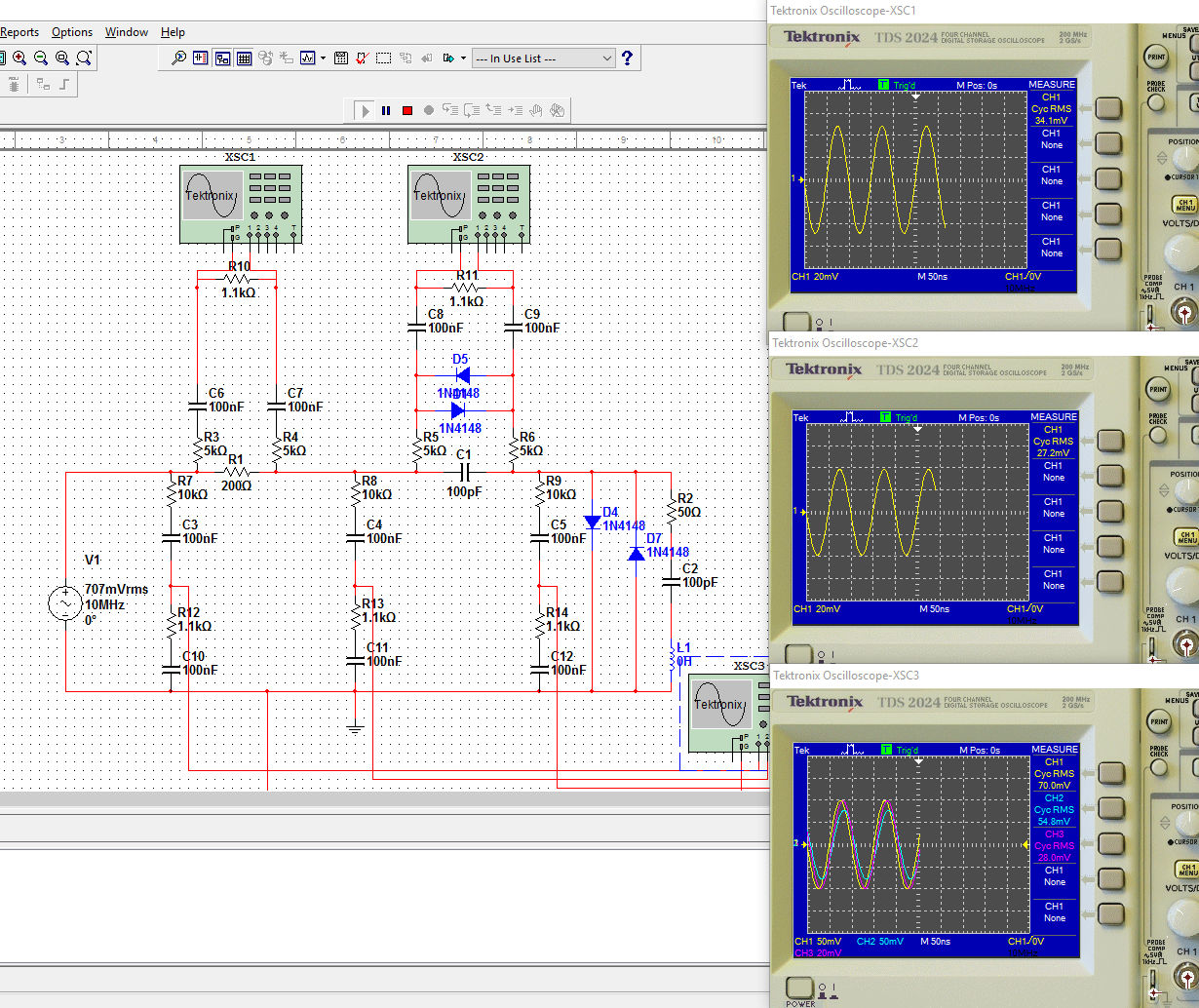The image size is (1199, 1008).
Task: Open the spreadsheet view grid icon
Action: pyautogui.click(x=245, y=58)
